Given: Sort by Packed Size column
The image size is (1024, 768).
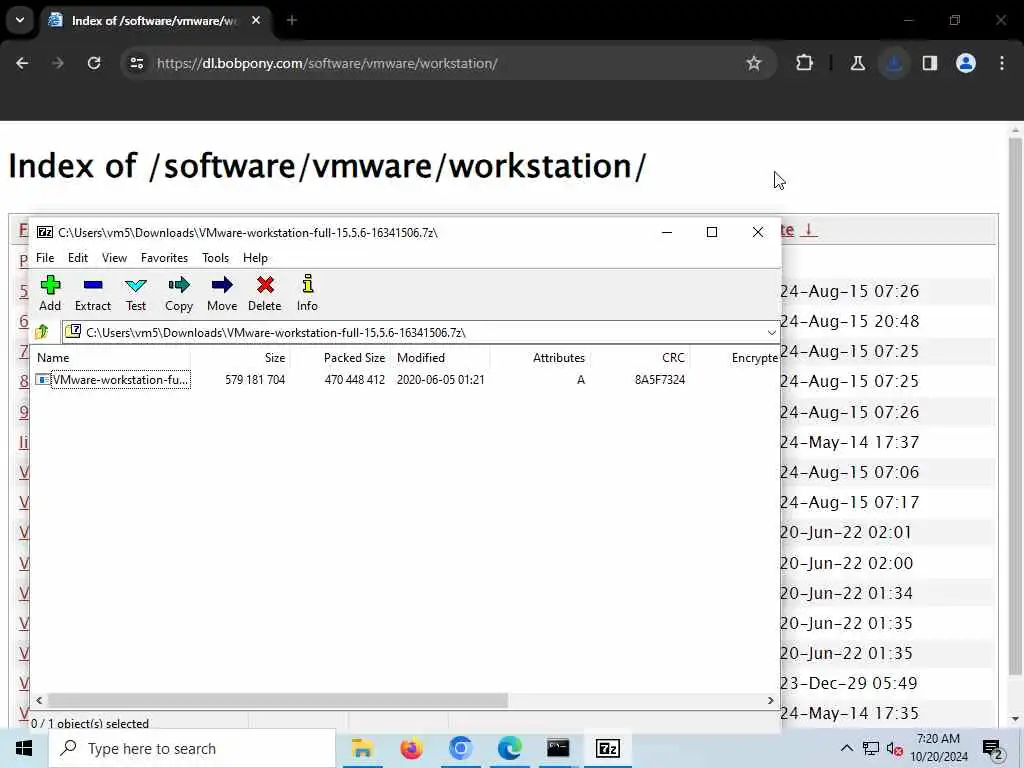Looking at the screenshot, I should [340, 358].
